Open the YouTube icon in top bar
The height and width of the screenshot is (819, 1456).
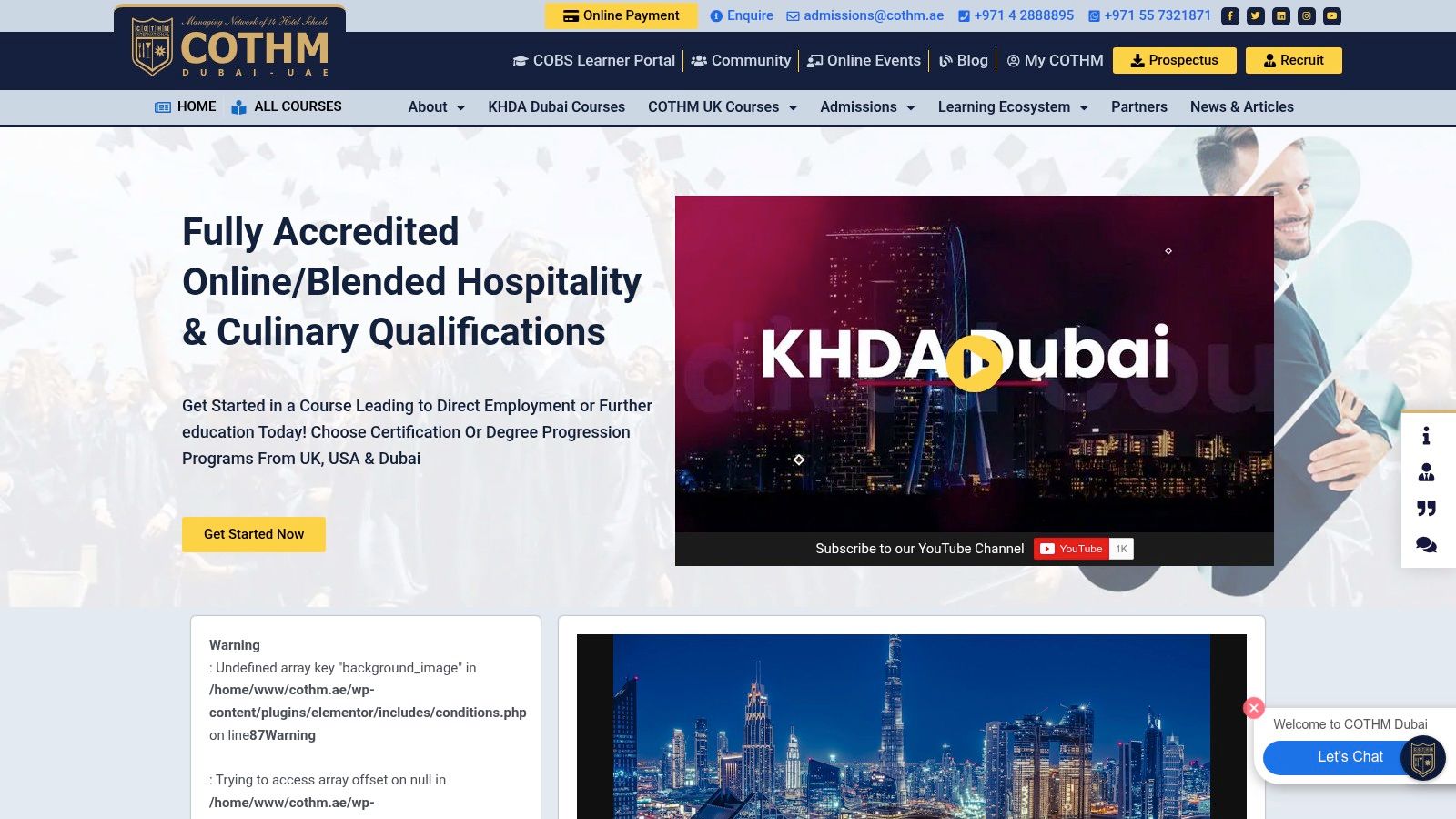coord(1332,15)
